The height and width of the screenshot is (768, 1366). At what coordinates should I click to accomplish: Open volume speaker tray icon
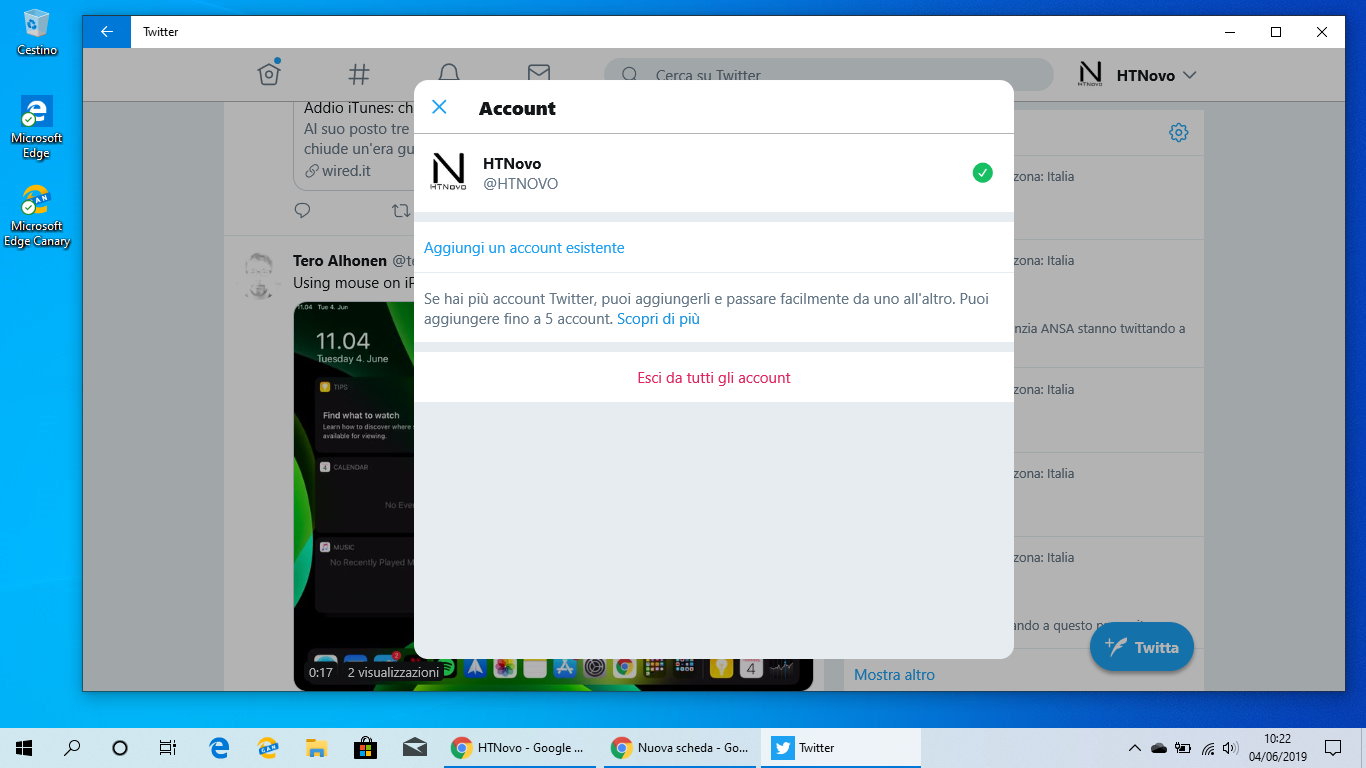tap(1230, 747)
